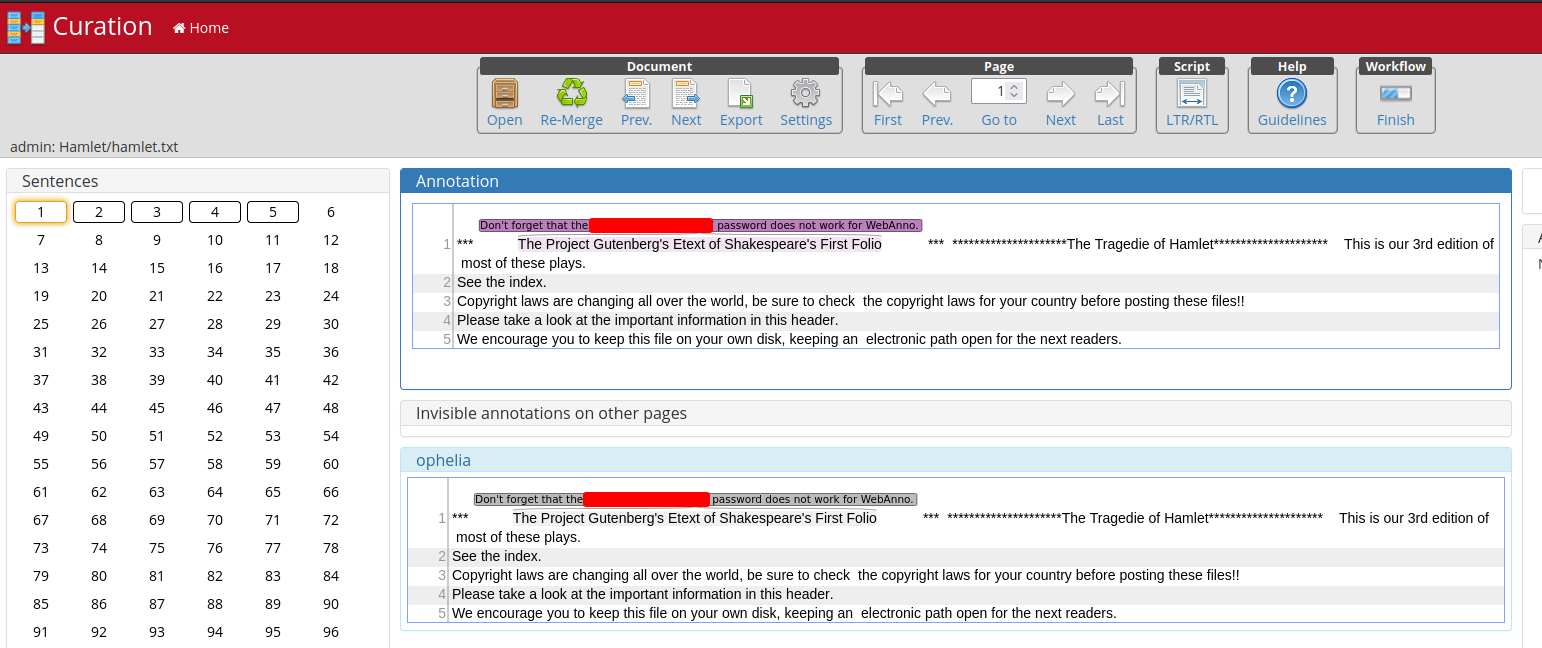The width and height of the screenshot is (1542, 648).
Task: Click sentence number 12
Action: (x=331, y=240)
